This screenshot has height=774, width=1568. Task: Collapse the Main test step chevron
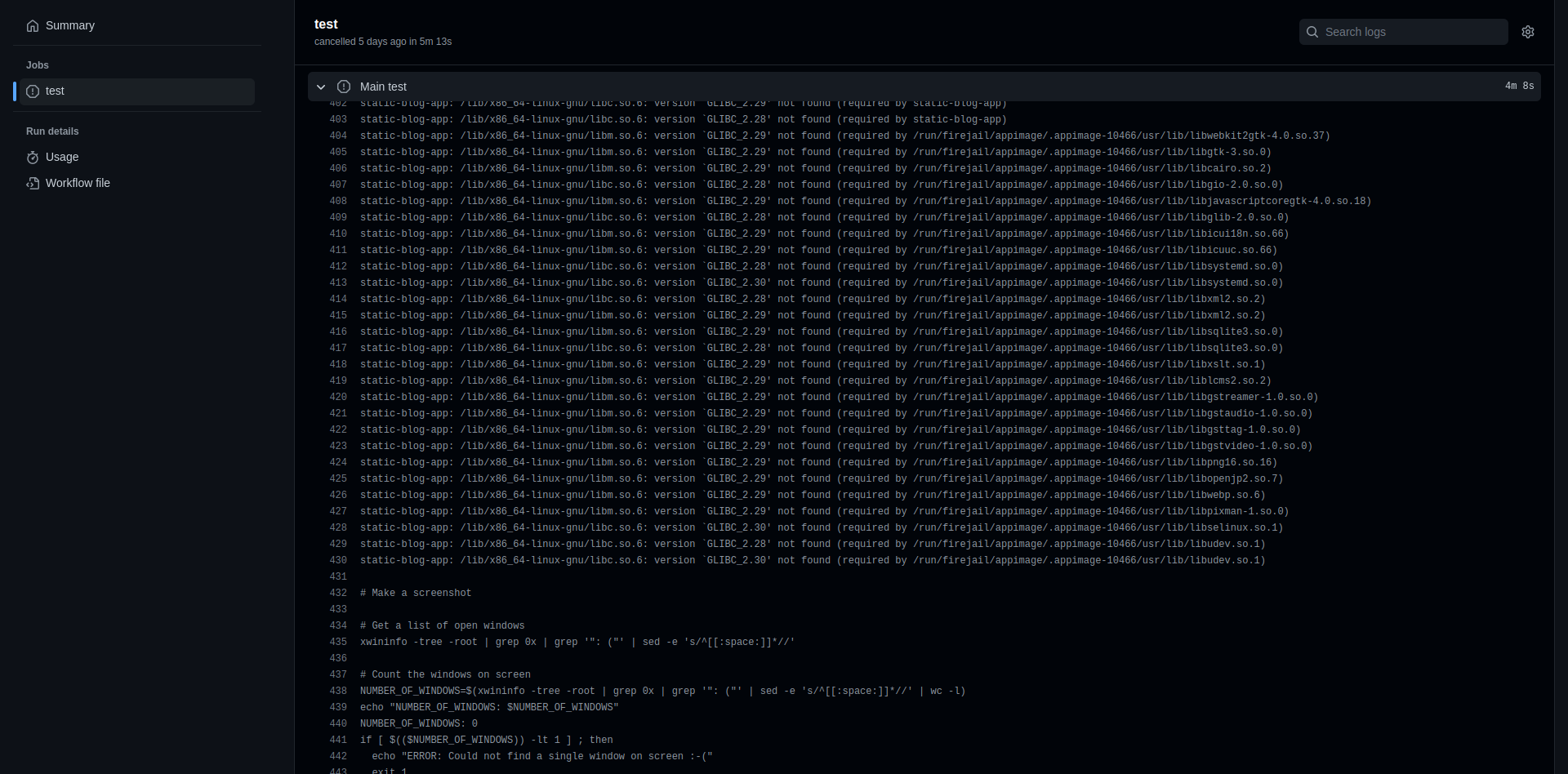tap(321, 87)
